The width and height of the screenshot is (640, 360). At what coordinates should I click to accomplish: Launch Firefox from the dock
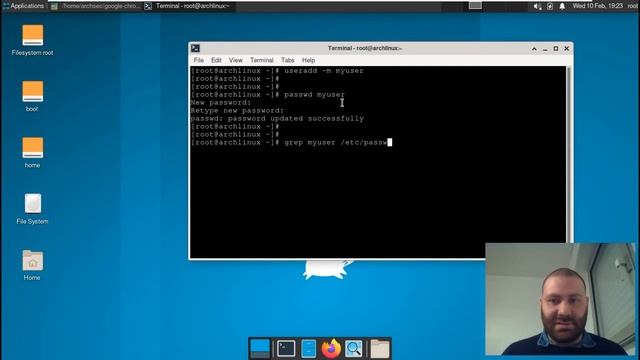[331, 349]
